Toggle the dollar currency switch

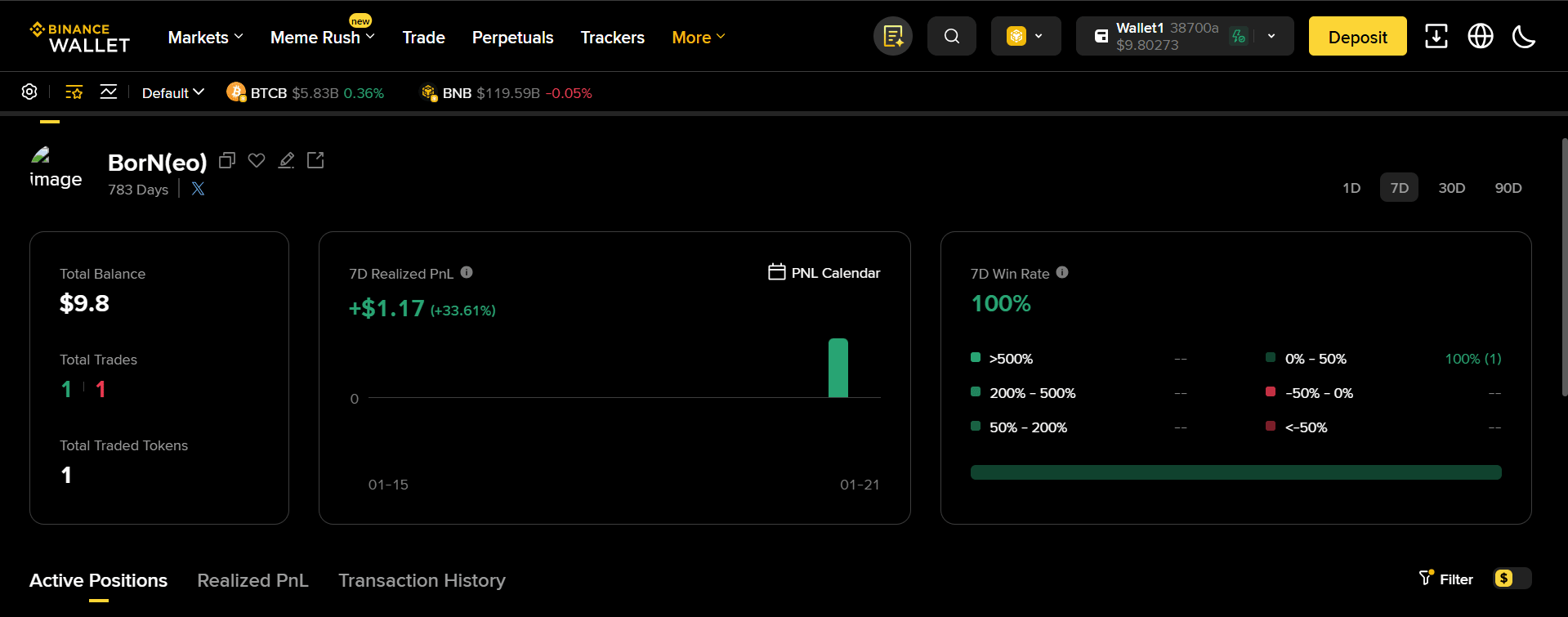point(1512,579)
